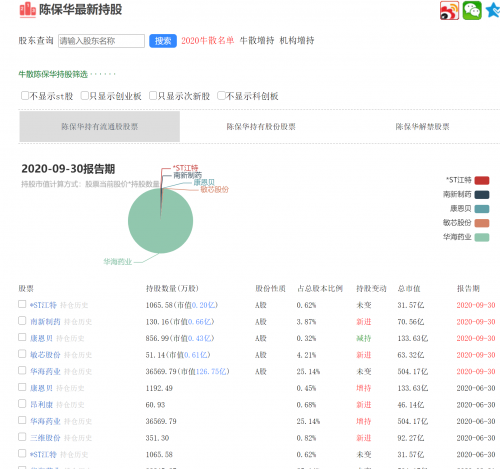Image resolution: width=500 pixels, height=469 pixels.
Task: Open 南新制药 stock link
Action: pos(45,322)
